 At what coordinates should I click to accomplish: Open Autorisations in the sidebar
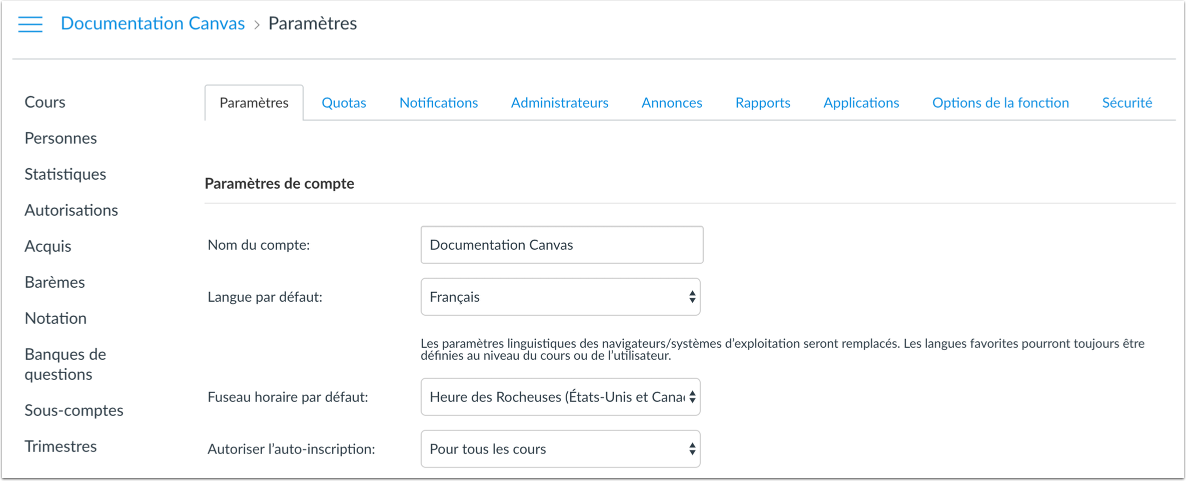(71, 210)
